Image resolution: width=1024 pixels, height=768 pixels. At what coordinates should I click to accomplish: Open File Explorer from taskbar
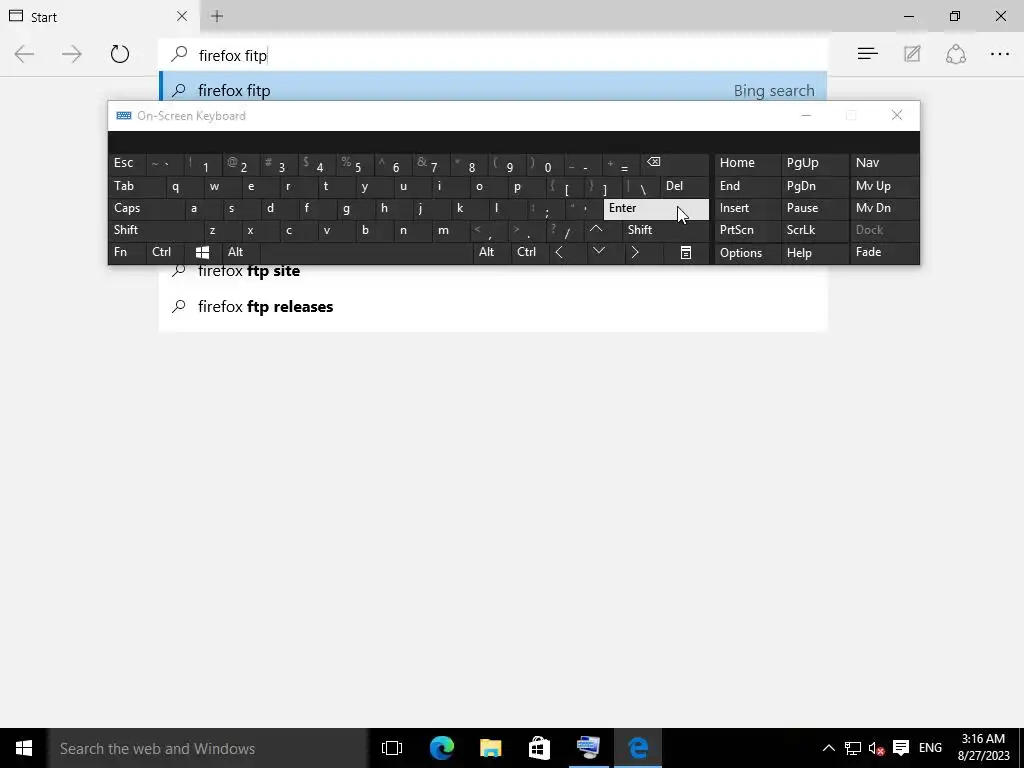pos(490,748)
